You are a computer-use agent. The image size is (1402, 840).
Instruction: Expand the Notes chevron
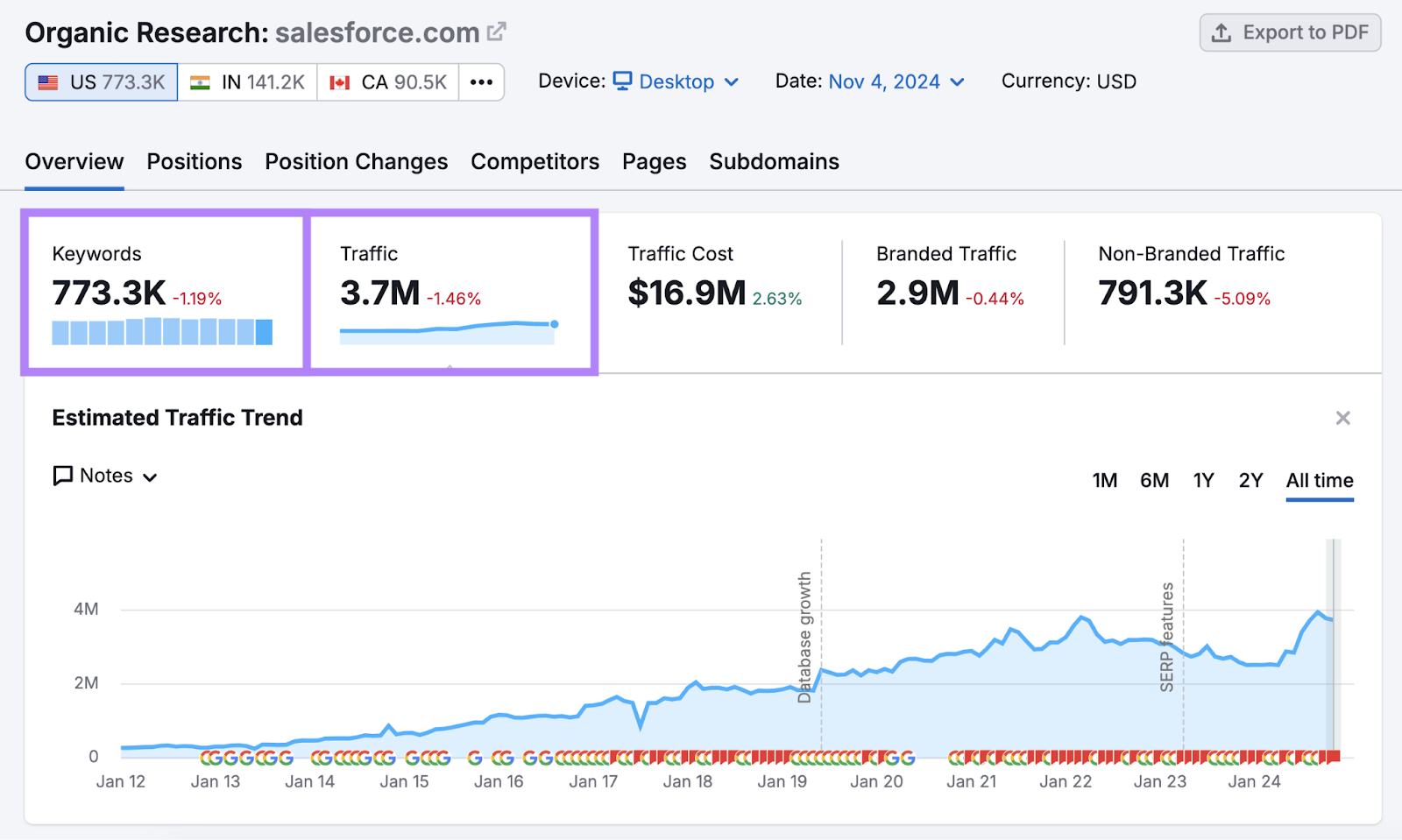point(150,476)
